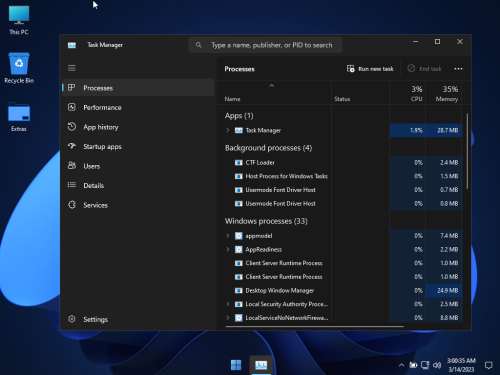Screen dimensions: 500x375
Task: Open Settings in Task Manager sidebar
Action: click(138, 319)
